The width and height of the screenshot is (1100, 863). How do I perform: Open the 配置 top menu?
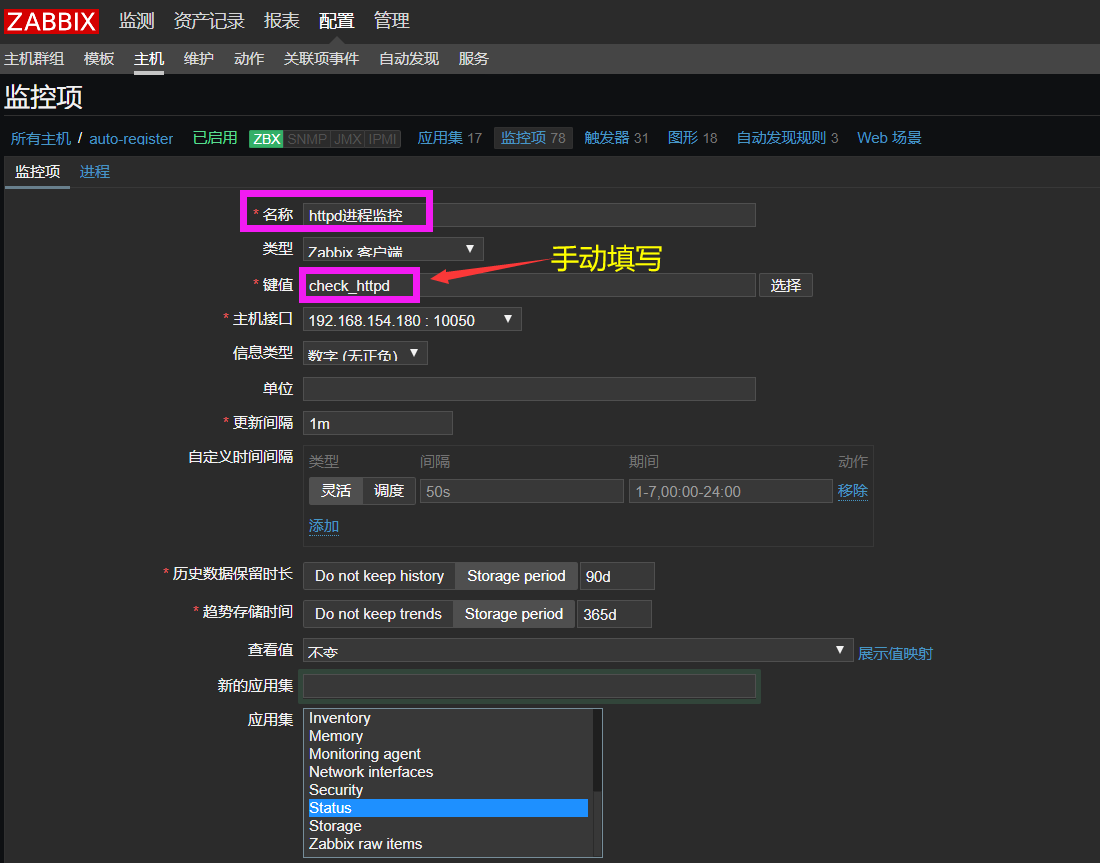click(x=336, y=21)
